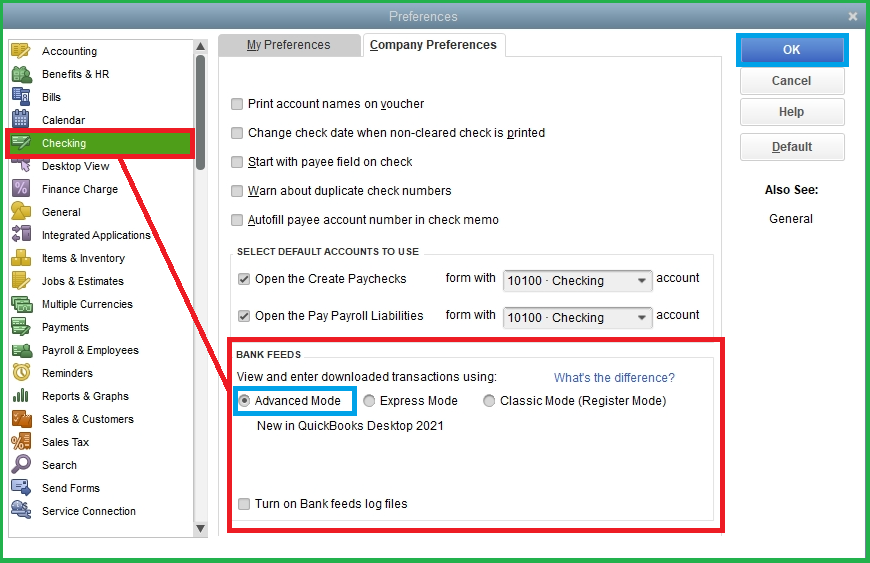Click the Jobs & Estimates icon

pyautogui.click(x=21, y=281)
